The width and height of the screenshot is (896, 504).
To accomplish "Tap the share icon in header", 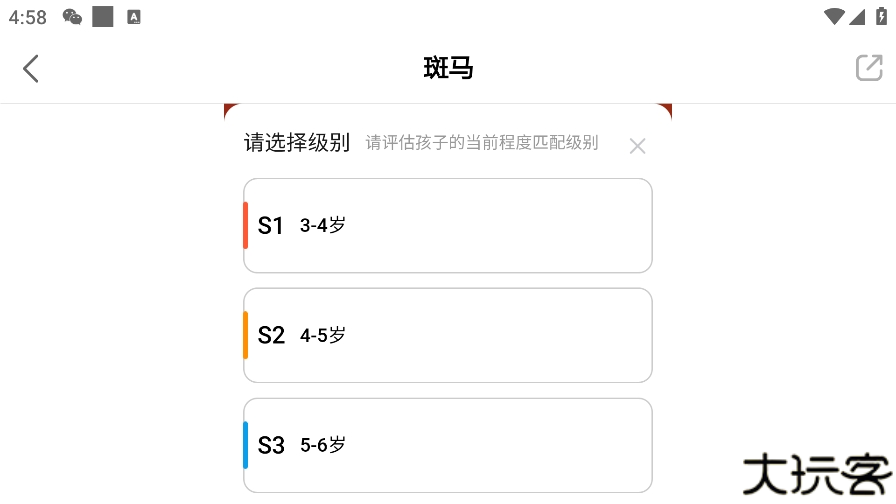I will click(x=868, y=68).
